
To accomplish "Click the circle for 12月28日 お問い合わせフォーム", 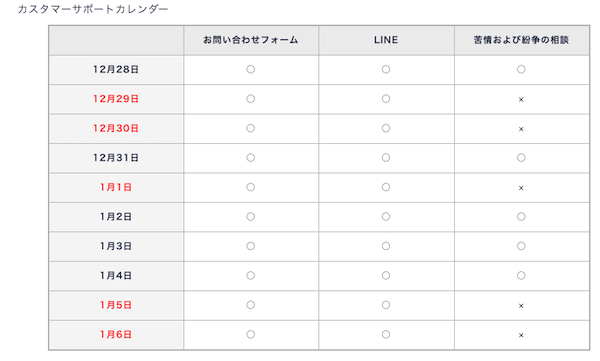I will point(251,69).
